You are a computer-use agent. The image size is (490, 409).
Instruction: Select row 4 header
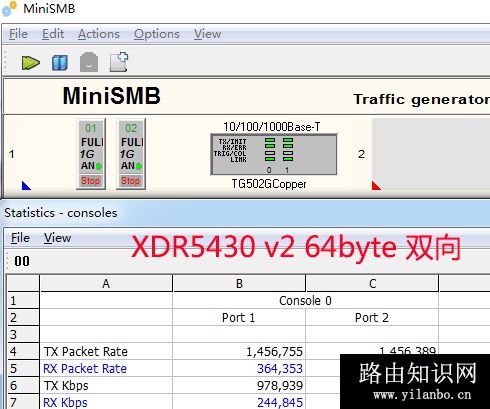click(23, 351)
